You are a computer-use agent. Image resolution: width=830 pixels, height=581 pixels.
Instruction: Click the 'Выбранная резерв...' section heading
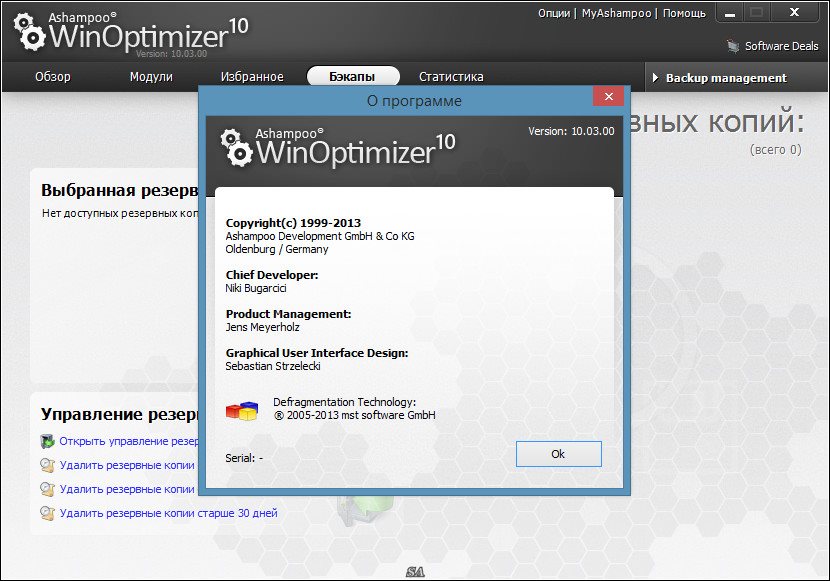[x=120, y=190]
